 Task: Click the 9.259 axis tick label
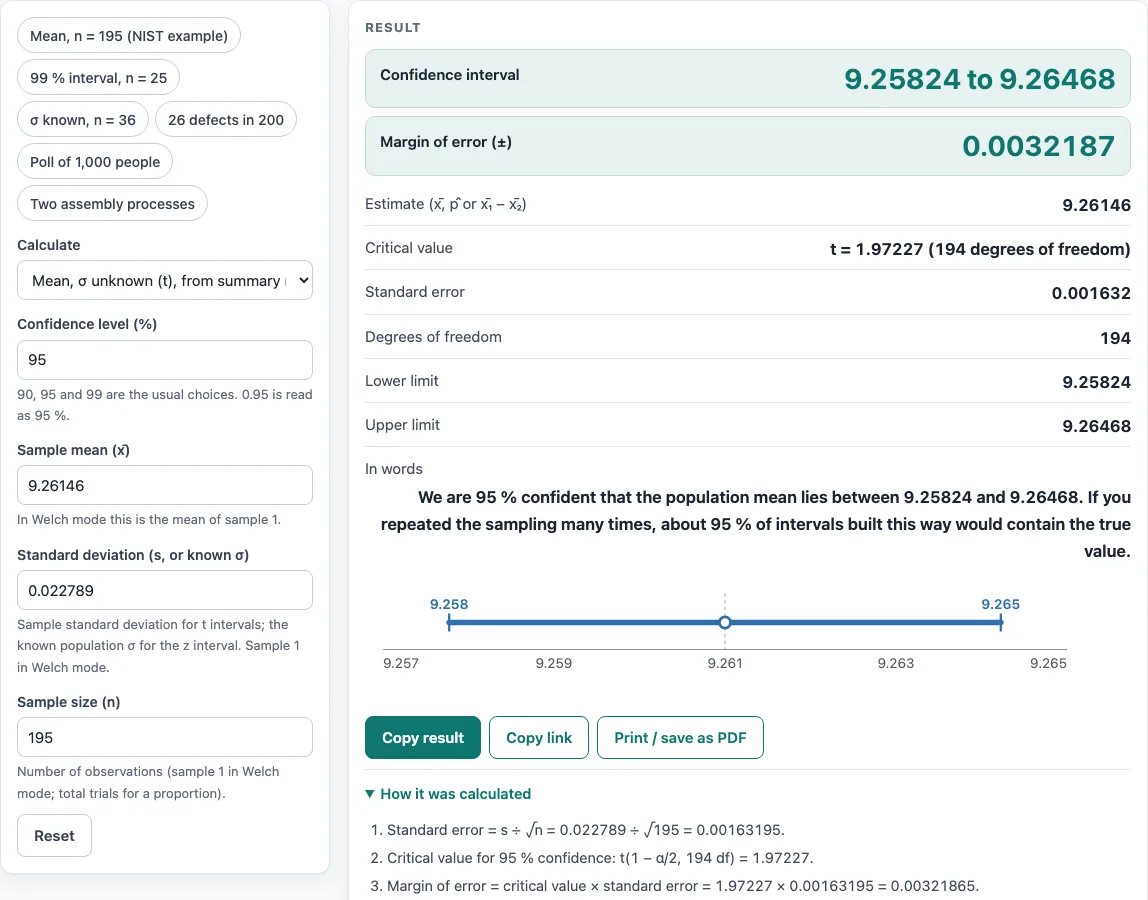coord(554,663)
